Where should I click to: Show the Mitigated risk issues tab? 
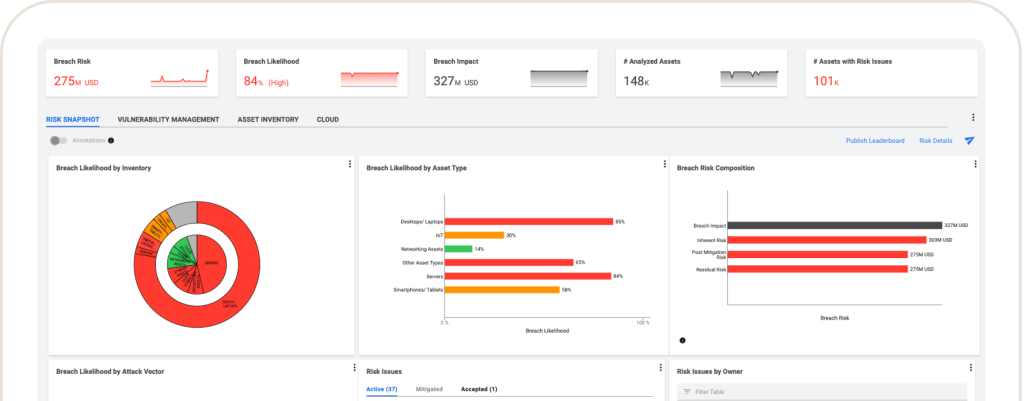click(429, 389)
